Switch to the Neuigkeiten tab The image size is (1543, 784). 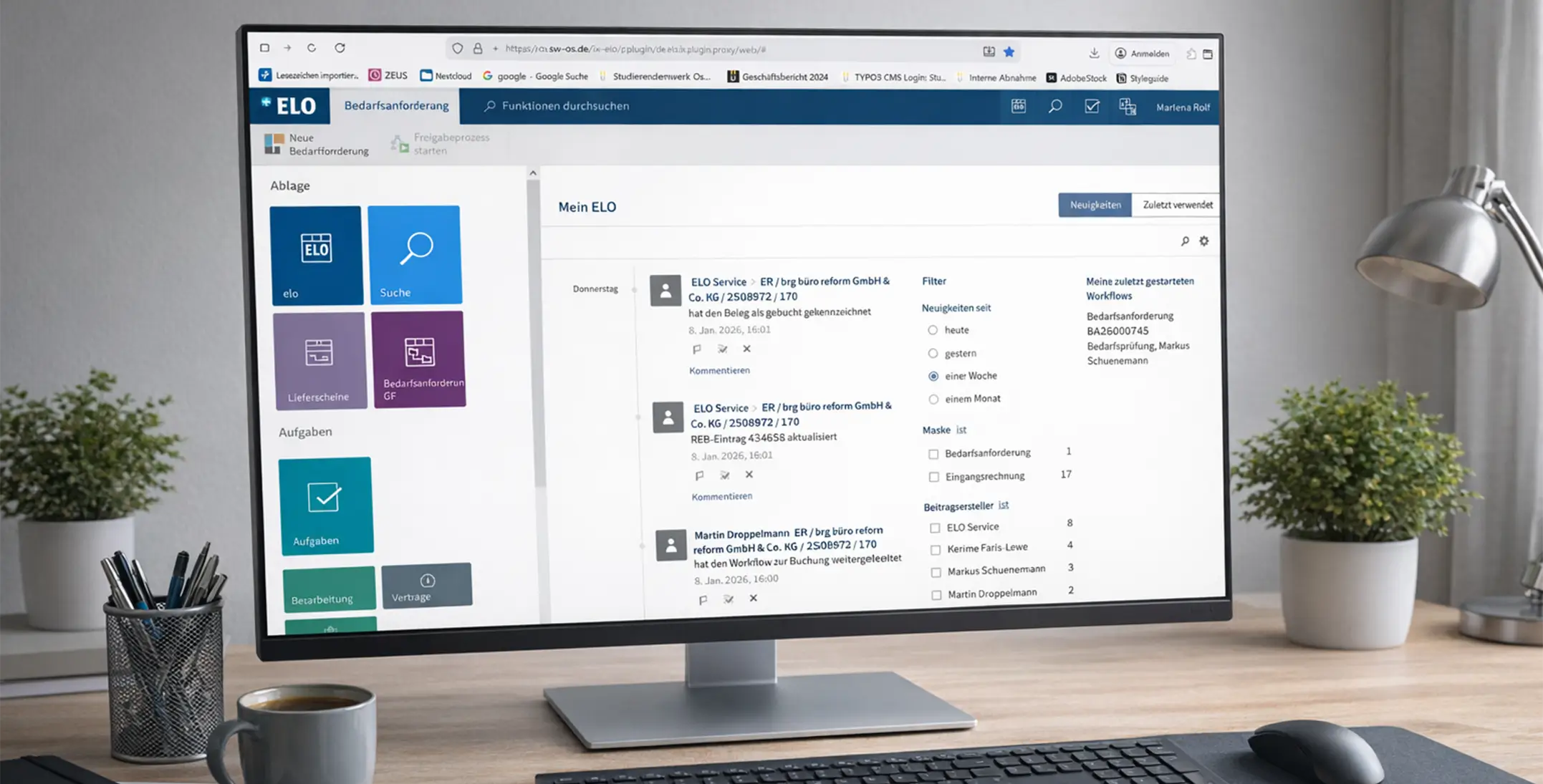(x=1095, y=205)
